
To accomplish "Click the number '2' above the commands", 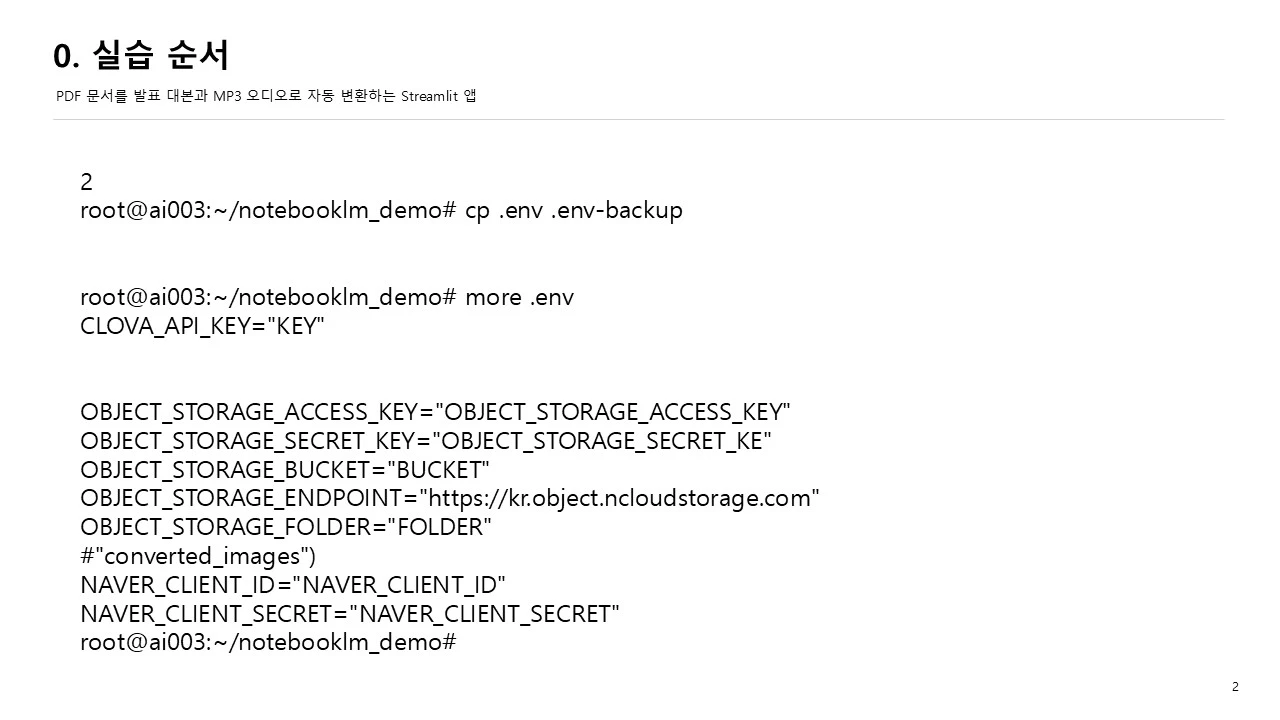I will click(x=86, y=182).
